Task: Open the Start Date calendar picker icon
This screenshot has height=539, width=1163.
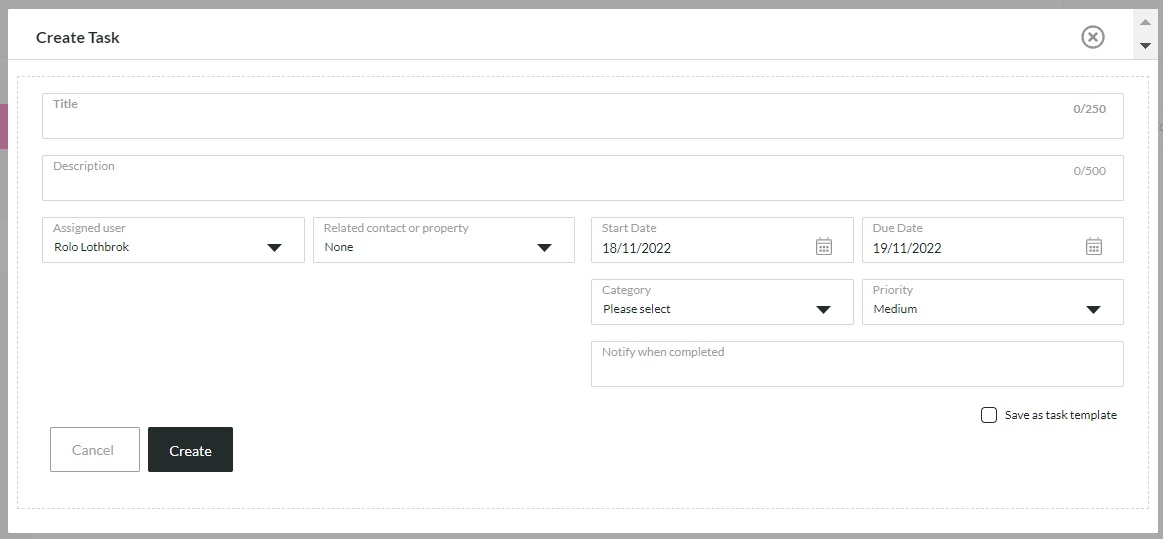Action: [824, 247]
